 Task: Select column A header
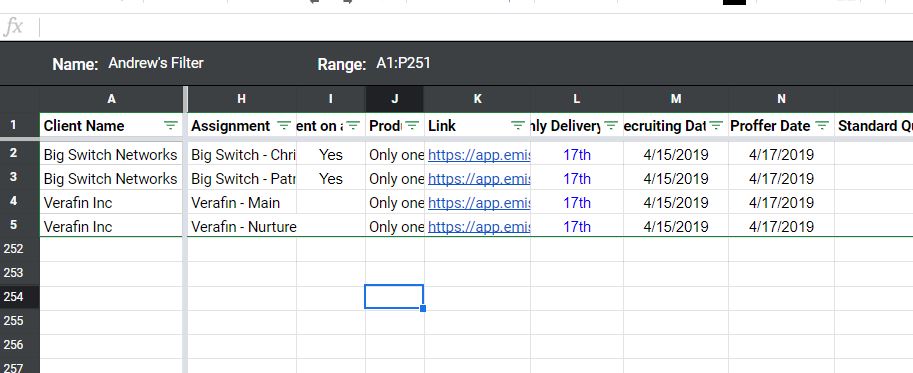(x=111, y=99)
